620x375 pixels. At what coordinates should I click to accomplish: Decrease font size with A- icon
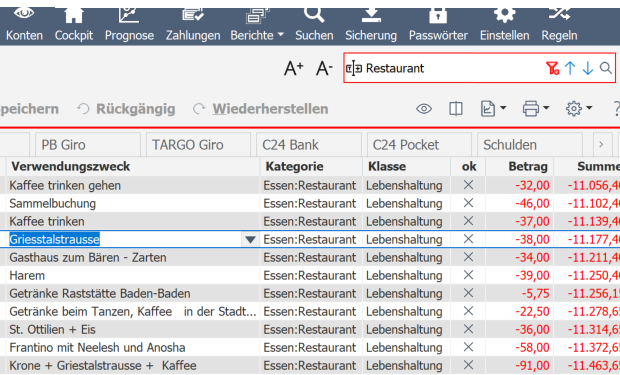(324, 68)
